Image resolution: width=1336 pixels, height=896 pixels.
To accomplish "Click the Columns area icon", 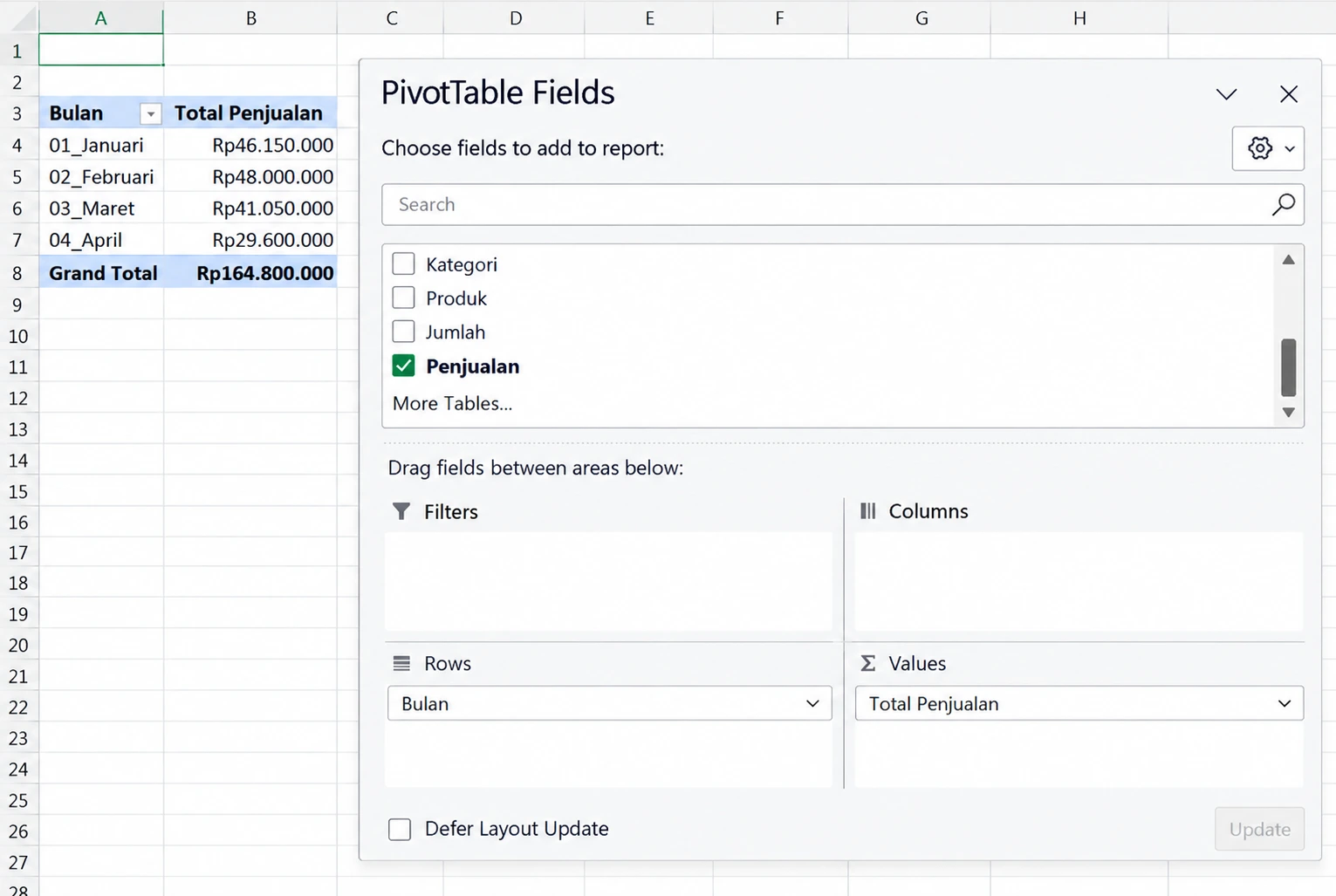I will point(867,511).
